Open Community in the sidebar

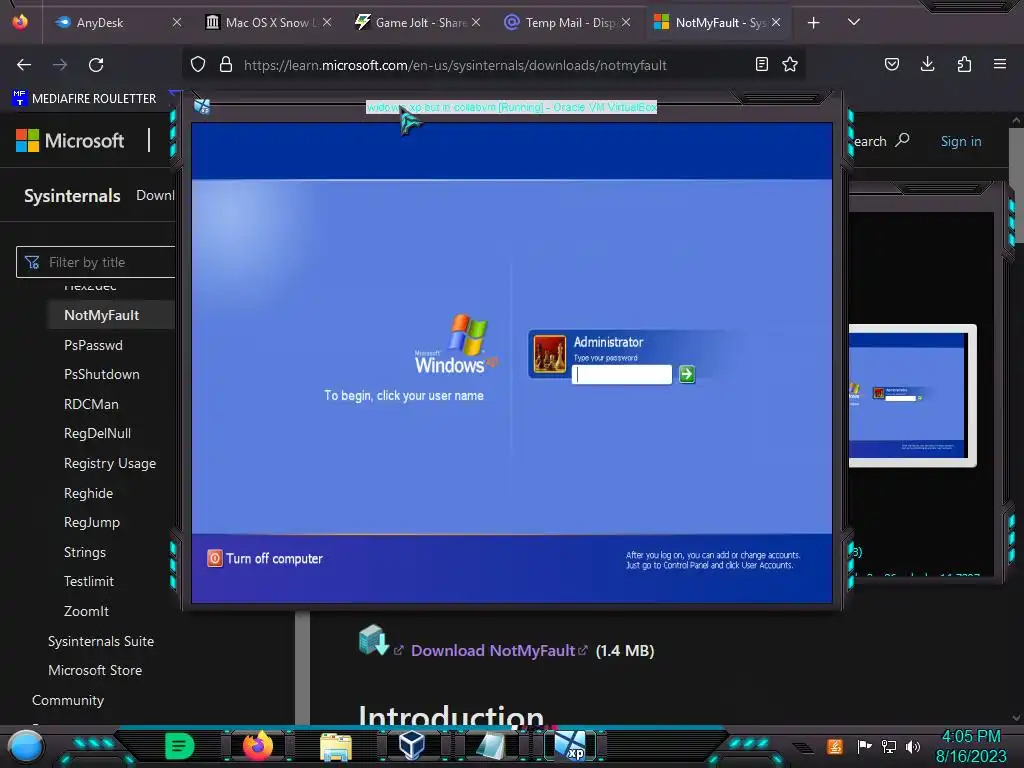pyautogui.click(x=68, y=700)
